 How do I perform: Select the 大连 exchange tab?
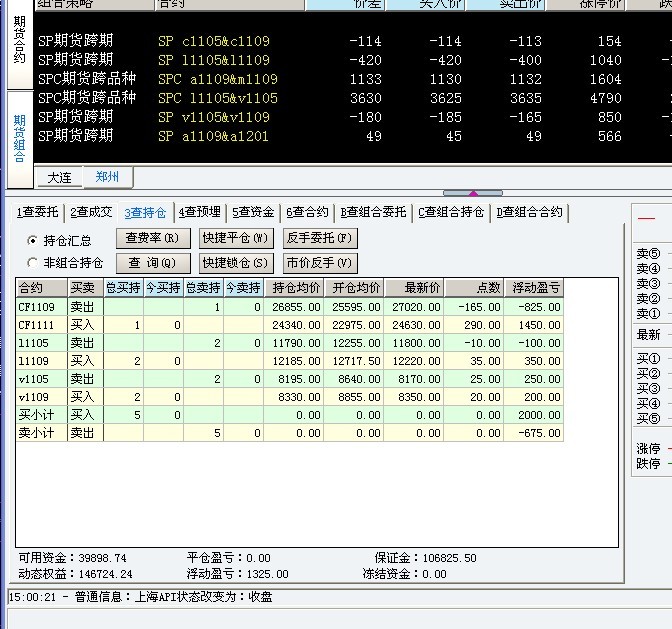(59, 177)
